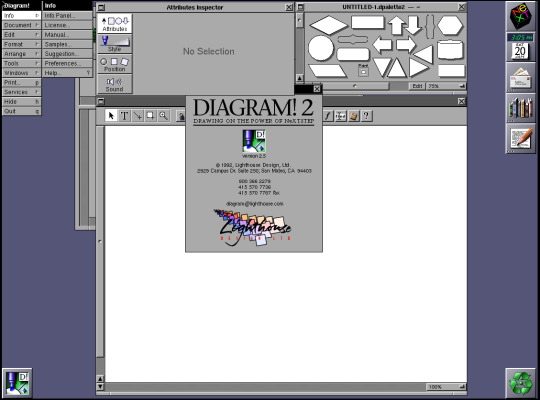Pick the upward triangle in palette
The image size is (540, 400).
(397, 68)
